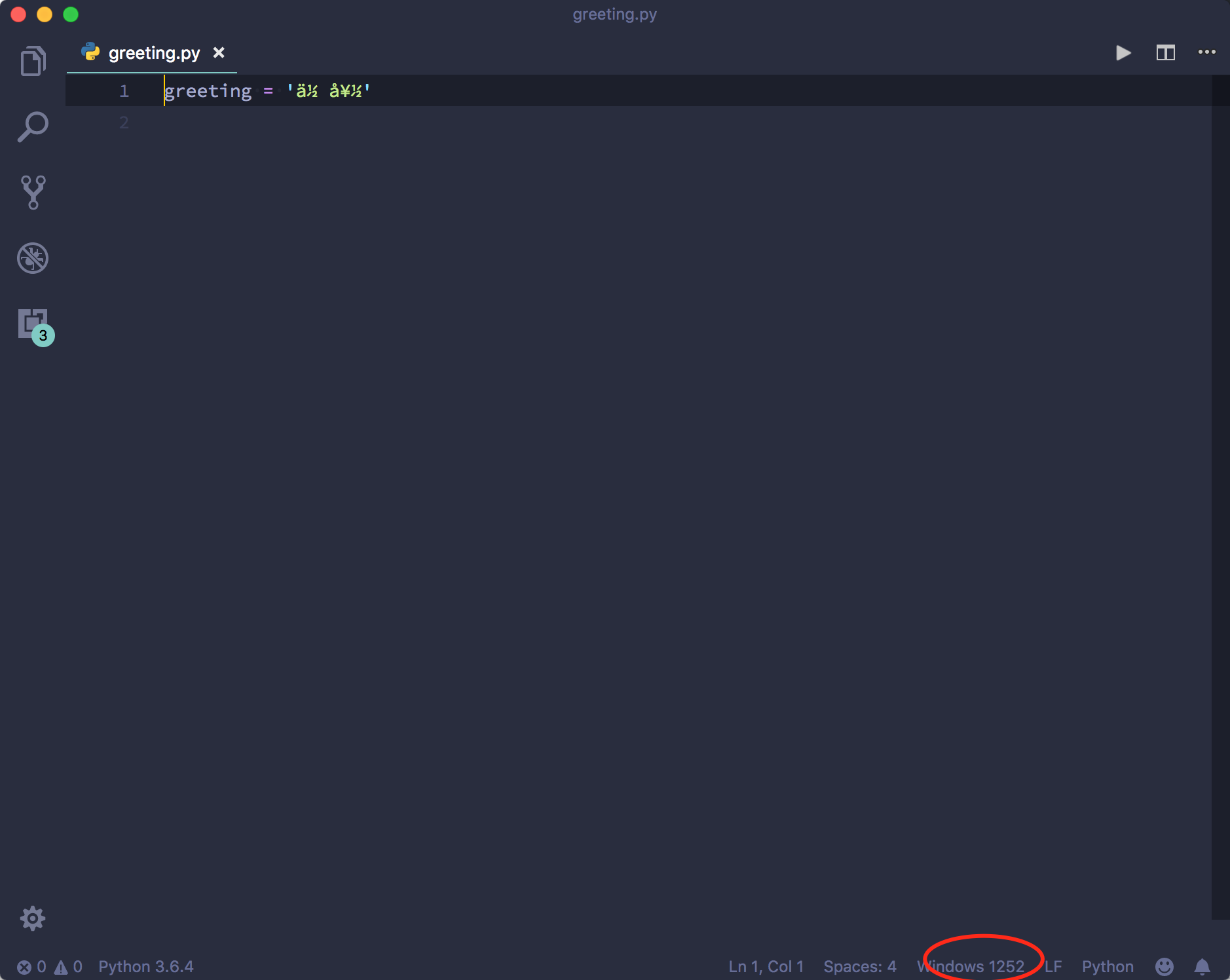
Task: Open the Python language mode selector
Action: tap(1107, 966)
